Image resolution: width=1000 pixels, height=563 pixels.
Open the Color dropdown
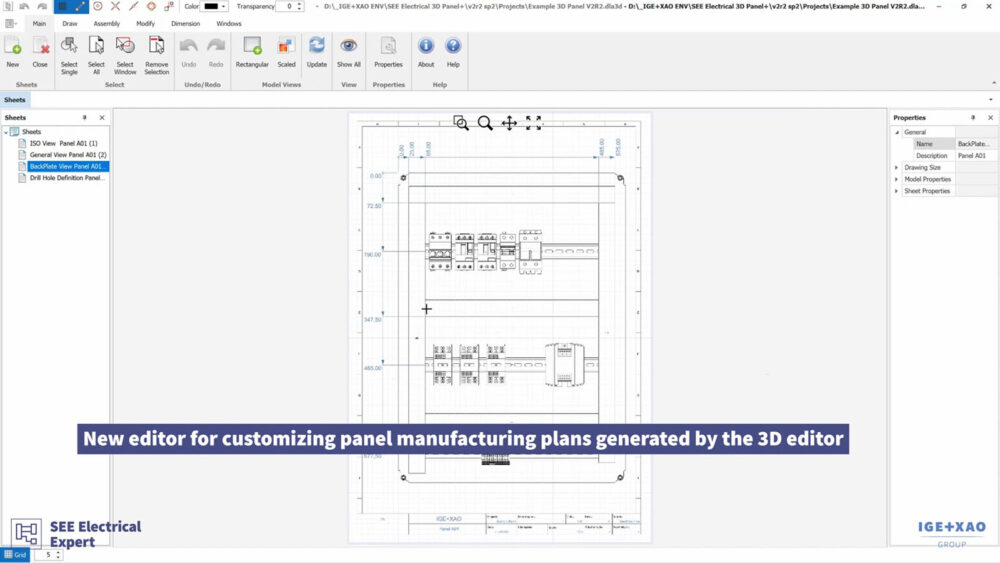224,6
